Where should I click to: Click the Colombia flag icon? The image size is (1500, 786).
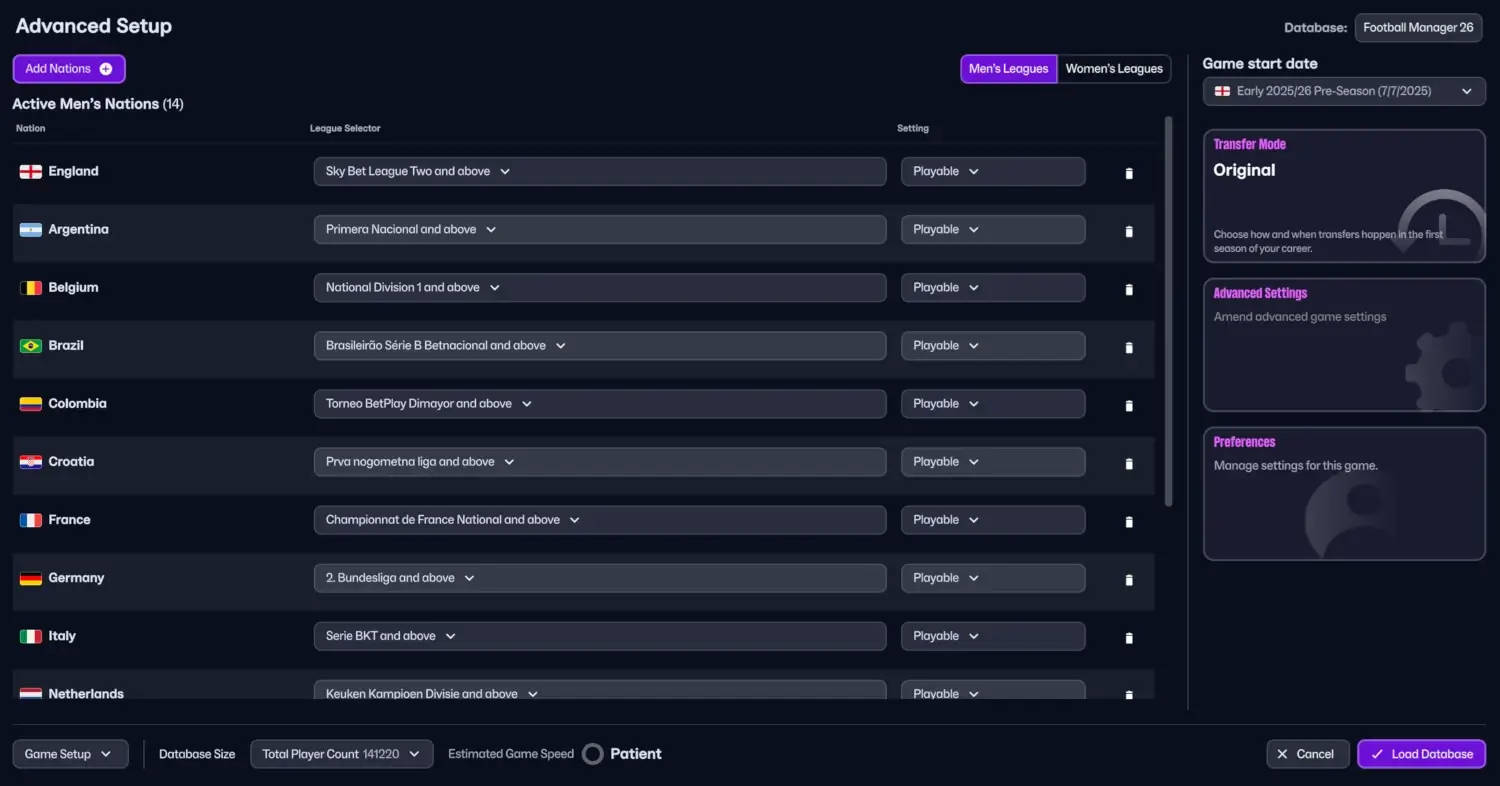[31, 404]
